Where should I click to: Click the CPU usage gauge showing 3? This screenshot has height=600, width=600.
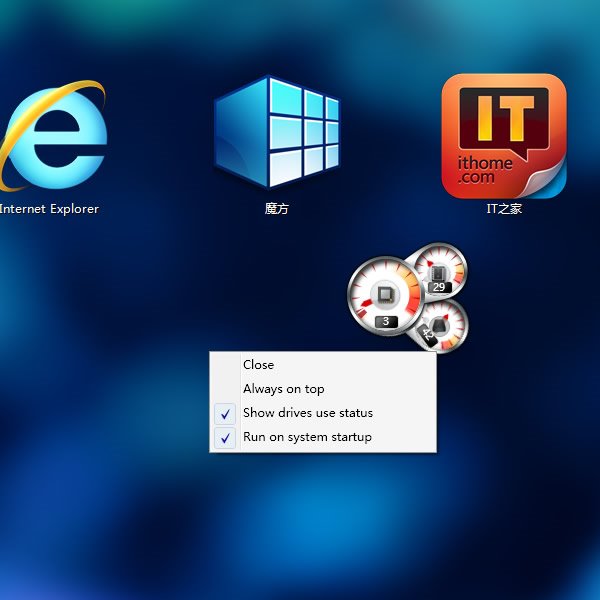(385, 296)
